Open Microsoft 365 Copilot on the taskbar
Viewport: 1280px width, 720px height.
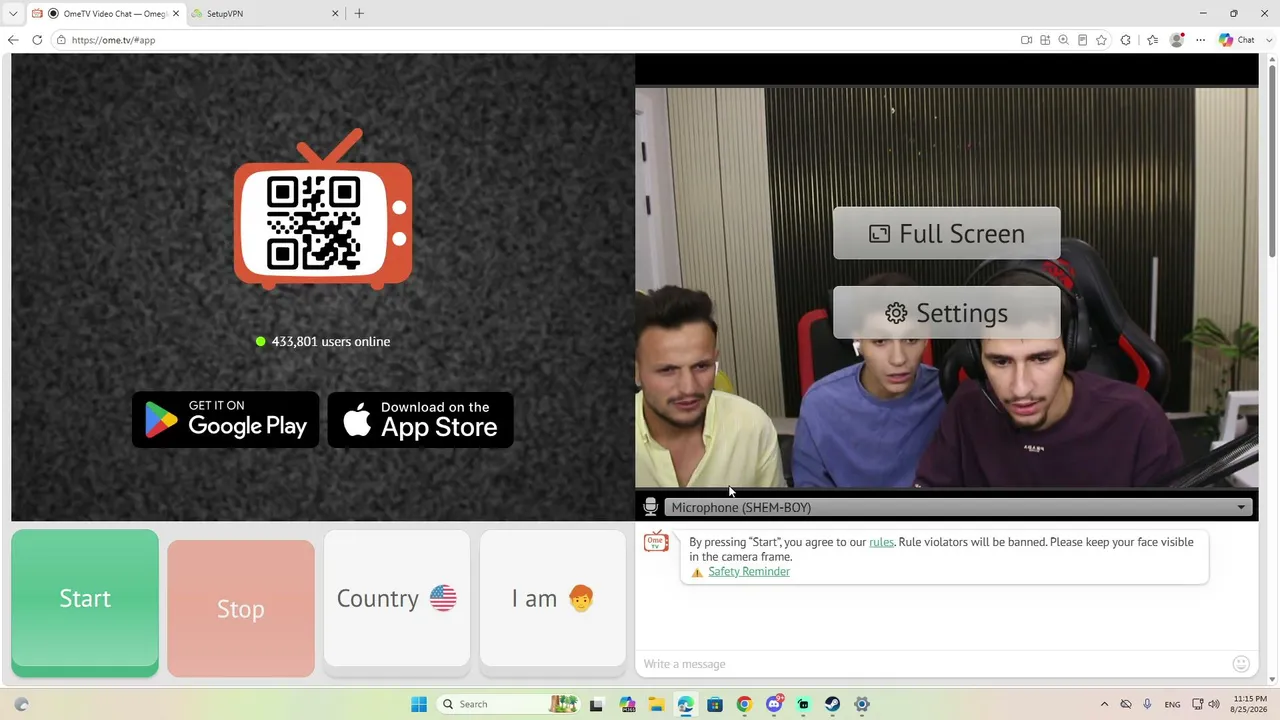(627, 704)
